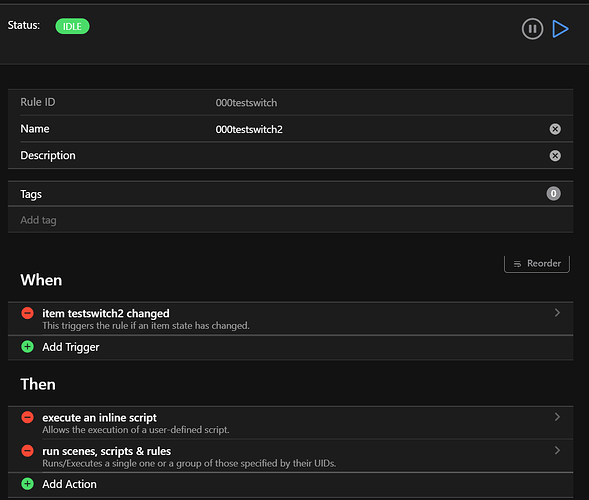Click the Reorder button

pyautogui.click(x=537, y=264)
